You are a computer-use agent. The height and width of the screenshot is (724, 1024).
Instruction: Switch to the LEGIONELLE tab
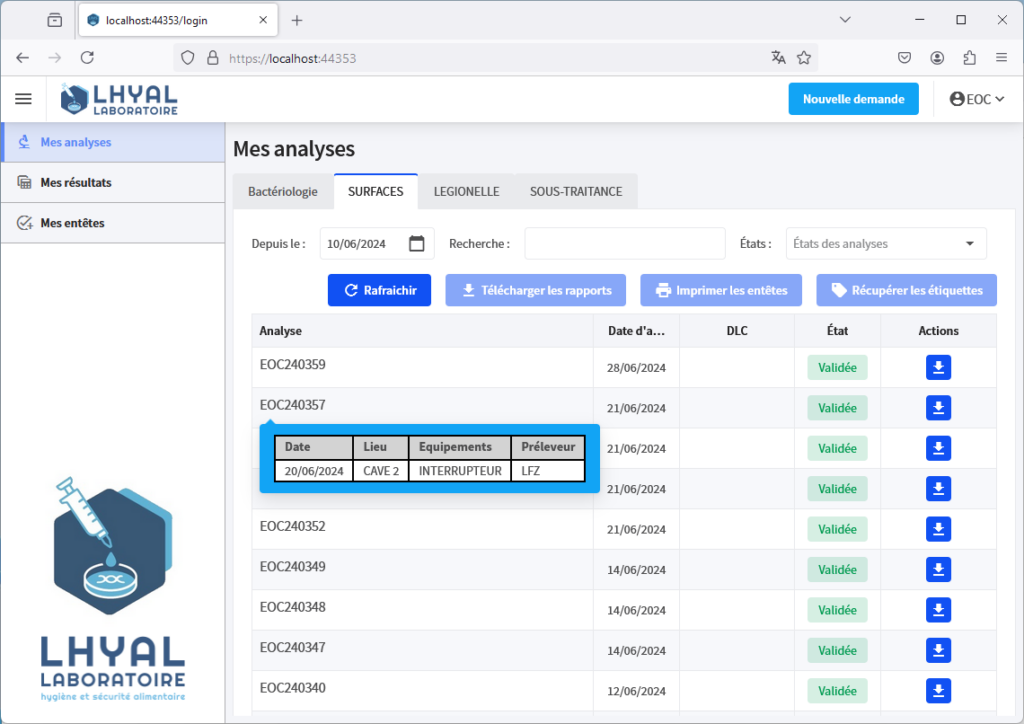tap(466, 191)
